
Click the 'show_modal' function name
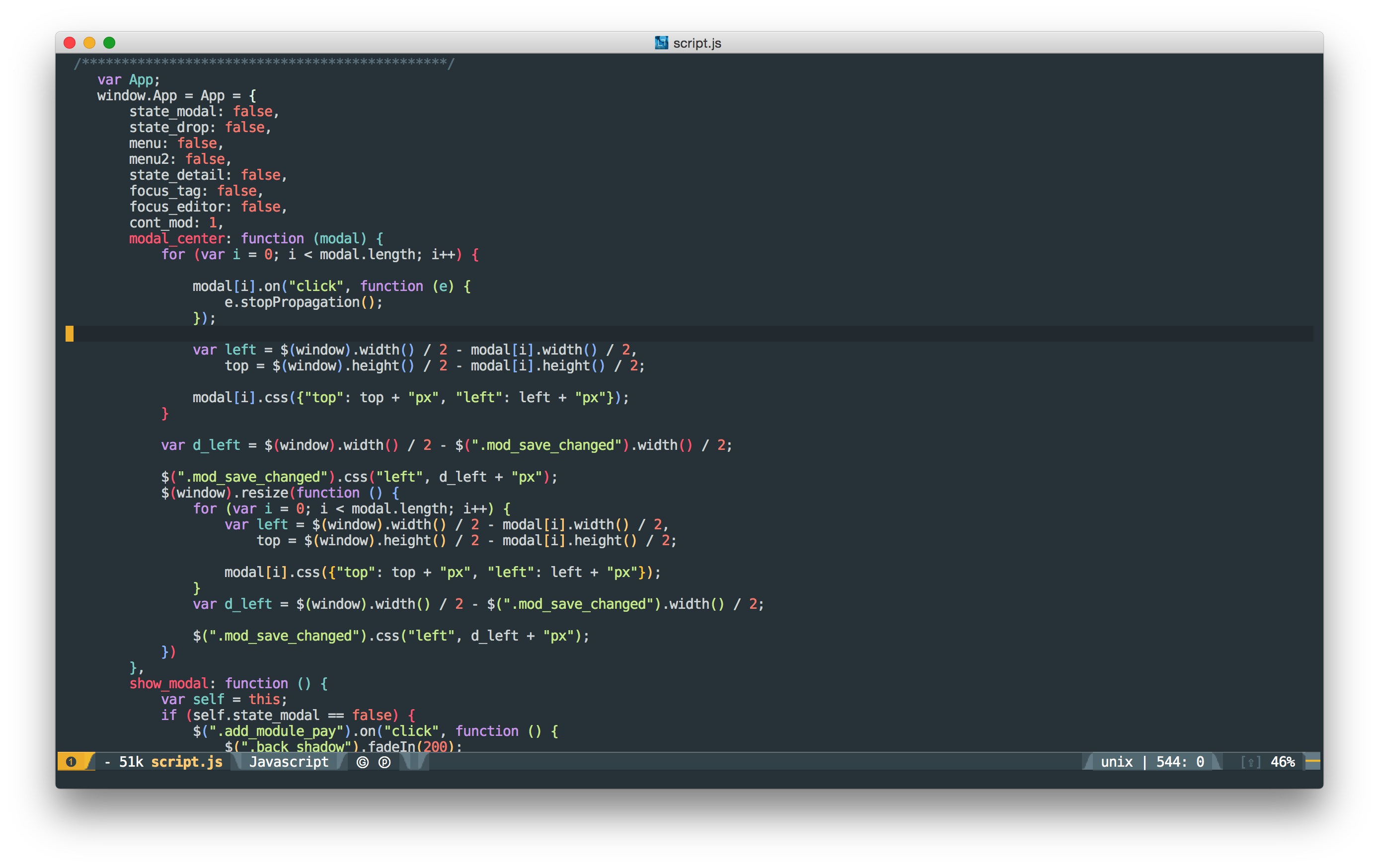[x=168, y=684]
